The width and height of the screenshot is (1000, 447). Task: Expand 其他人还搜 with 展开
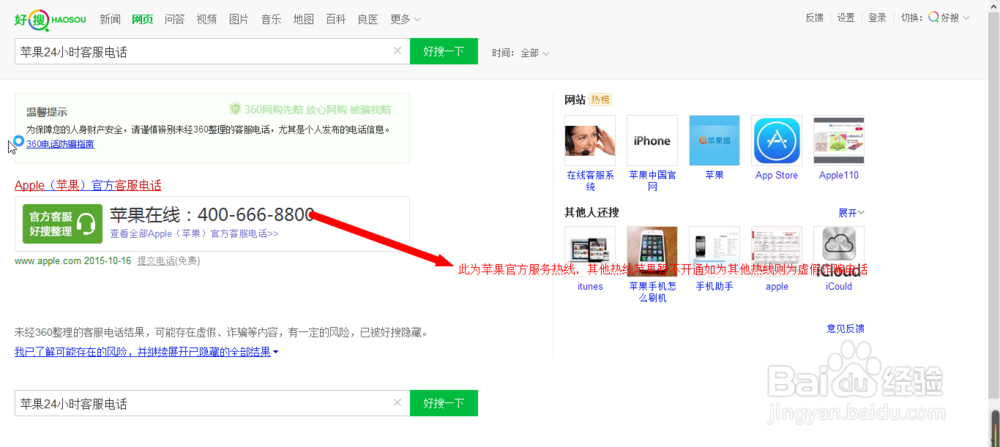(851, 212)
